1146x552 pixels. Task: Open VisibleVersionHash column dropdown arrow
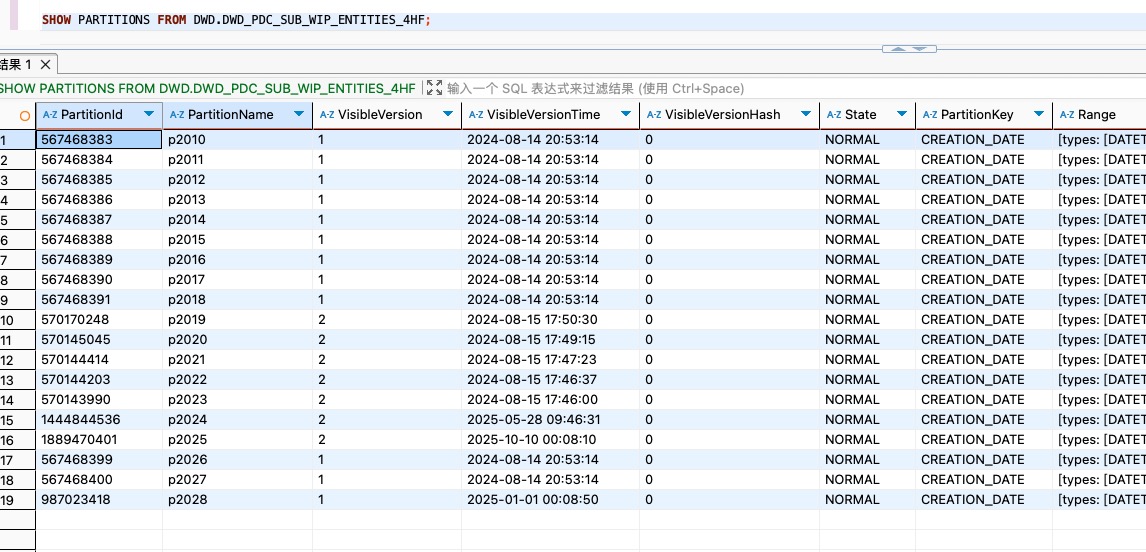[805, 115]
